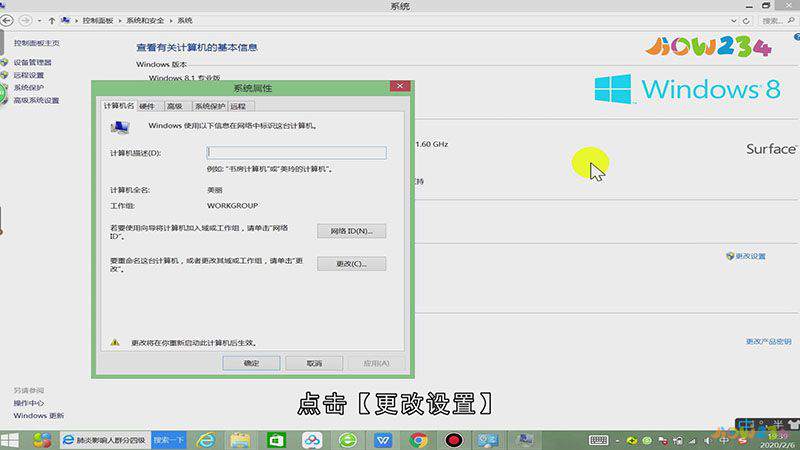Image resolution: width=800 pixels, height=450 pixels.
Task: Click into the 计算机描述 text field
Action: coord(296,153)
